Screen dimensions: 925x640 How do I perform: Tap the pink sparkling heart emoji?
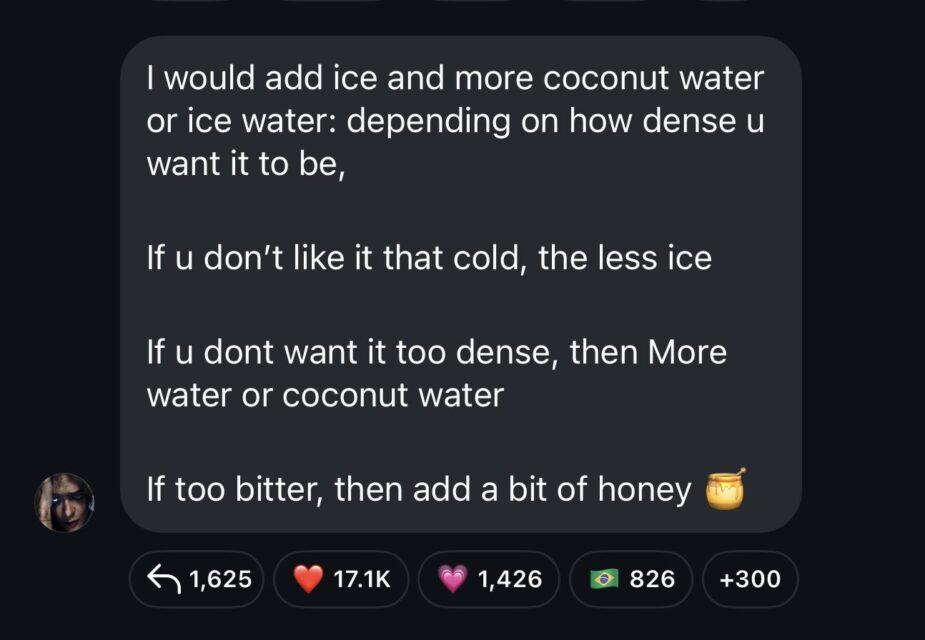[454, 579]
